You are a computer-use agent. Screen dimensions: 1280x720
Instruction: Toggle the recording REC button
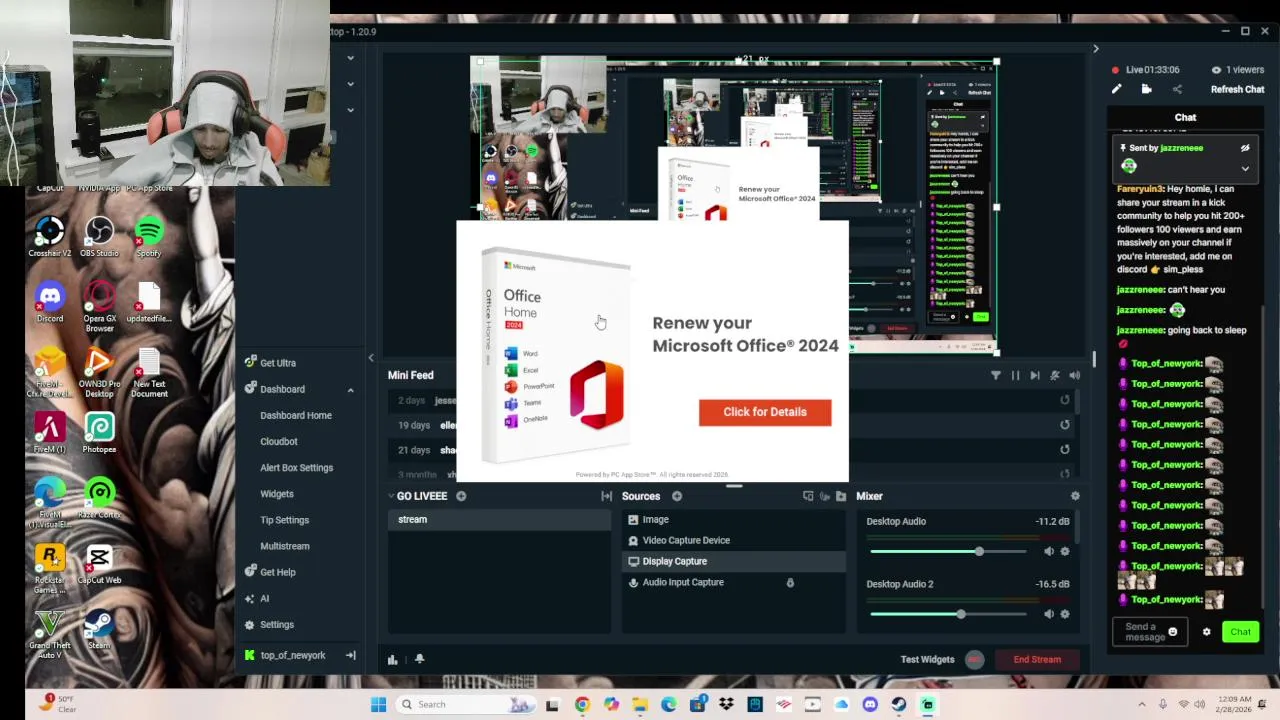[x=975, y=659]
